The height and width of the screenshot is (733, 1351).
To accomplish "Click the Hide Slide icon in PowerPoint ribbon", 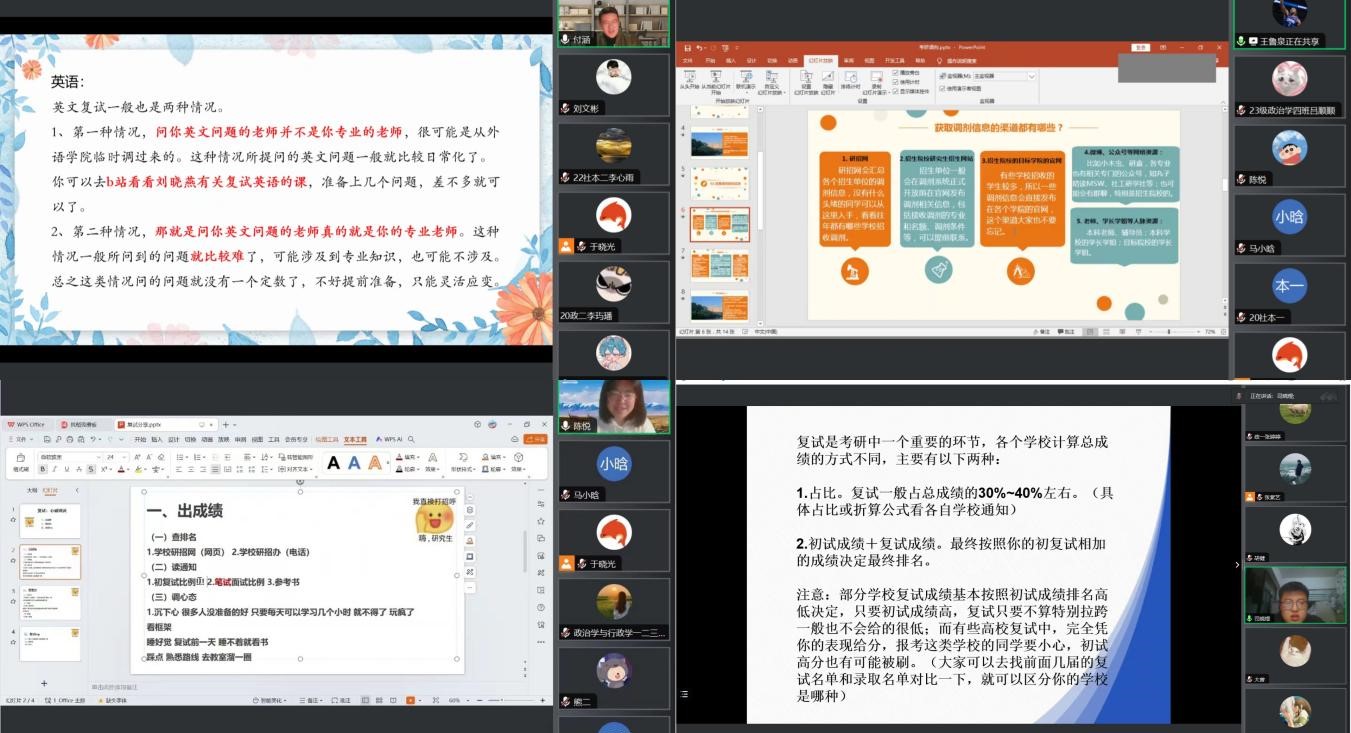I will [x=827, y=78].
